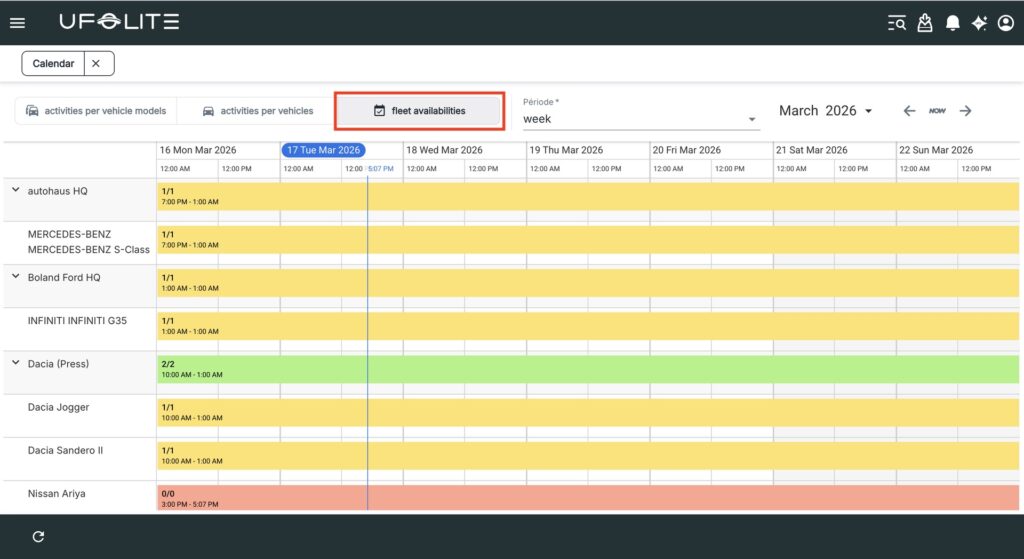Open the hamburger main menu

click(17, 23)
